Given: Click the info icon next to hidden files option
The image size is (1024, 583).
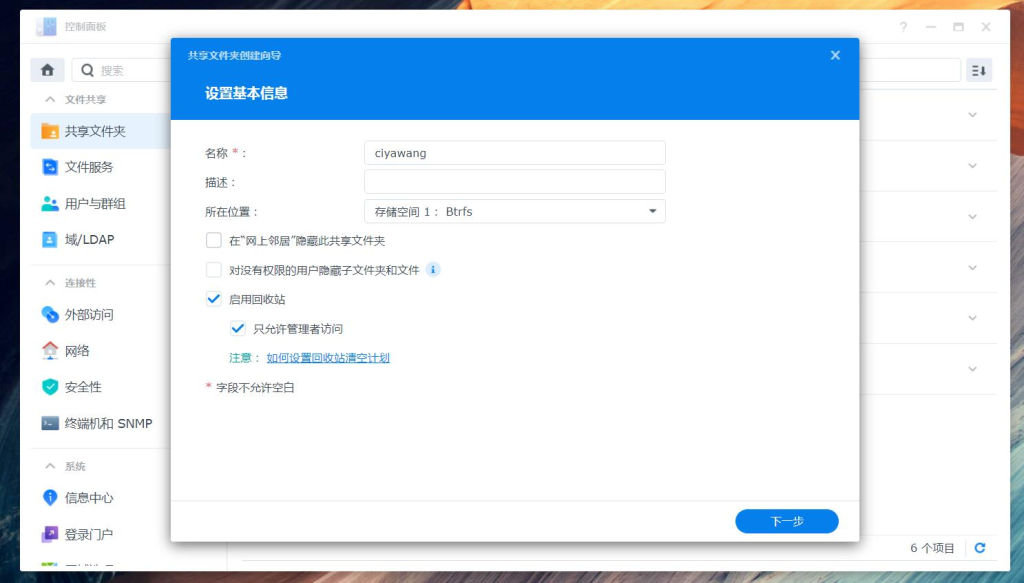Looking at the screenshot, I should [432, 269].
